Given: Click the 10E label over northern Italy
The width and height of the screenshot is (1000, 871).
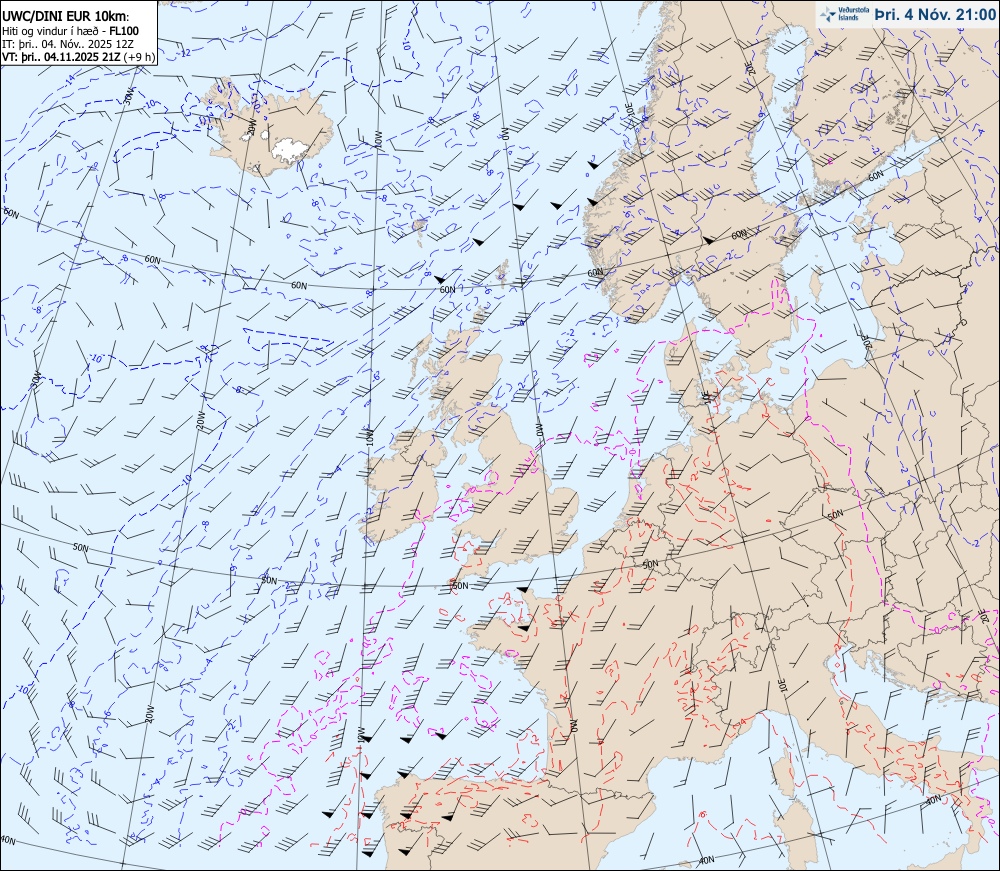Looking at the screenshot, I should point(784,684).
